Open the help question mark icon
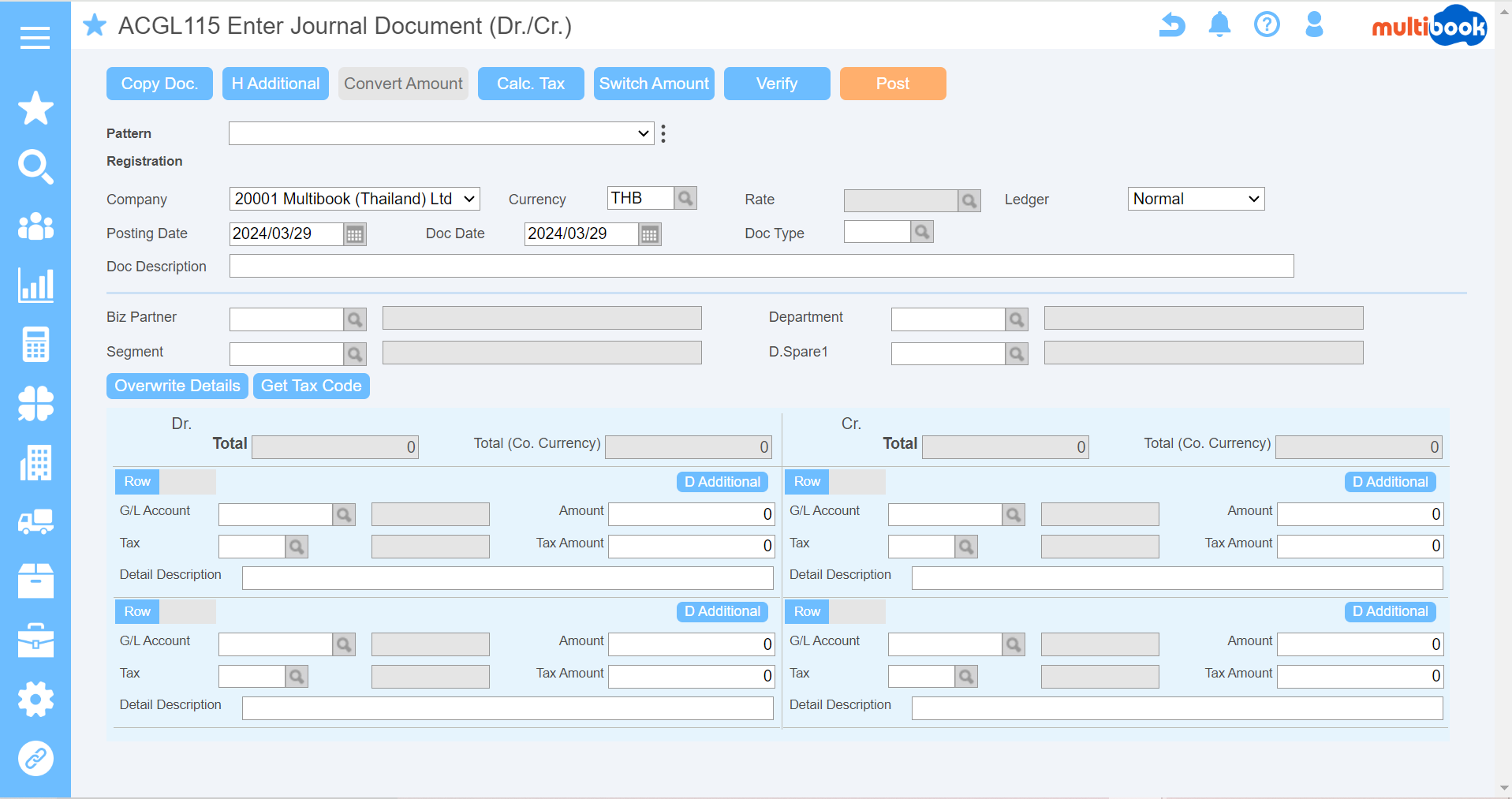 (x=1267, y=25)
